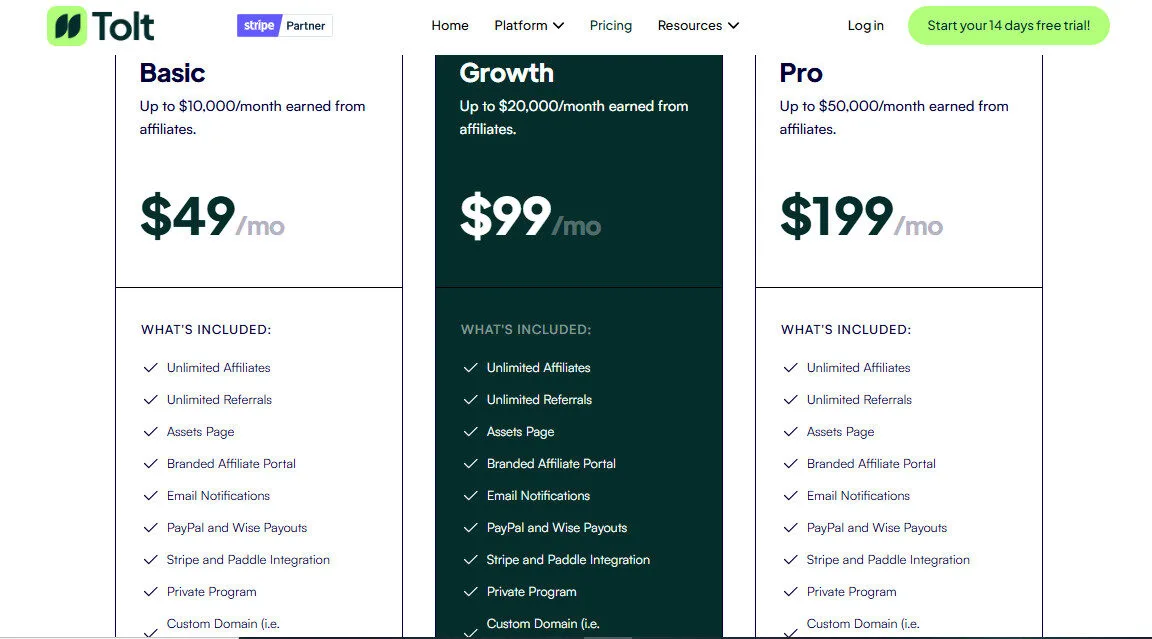The height and width of the screenshot is (639, 1152).
Task: Click the checkmark beside Unlimited Affiliates in Basic
Action: 150,367
